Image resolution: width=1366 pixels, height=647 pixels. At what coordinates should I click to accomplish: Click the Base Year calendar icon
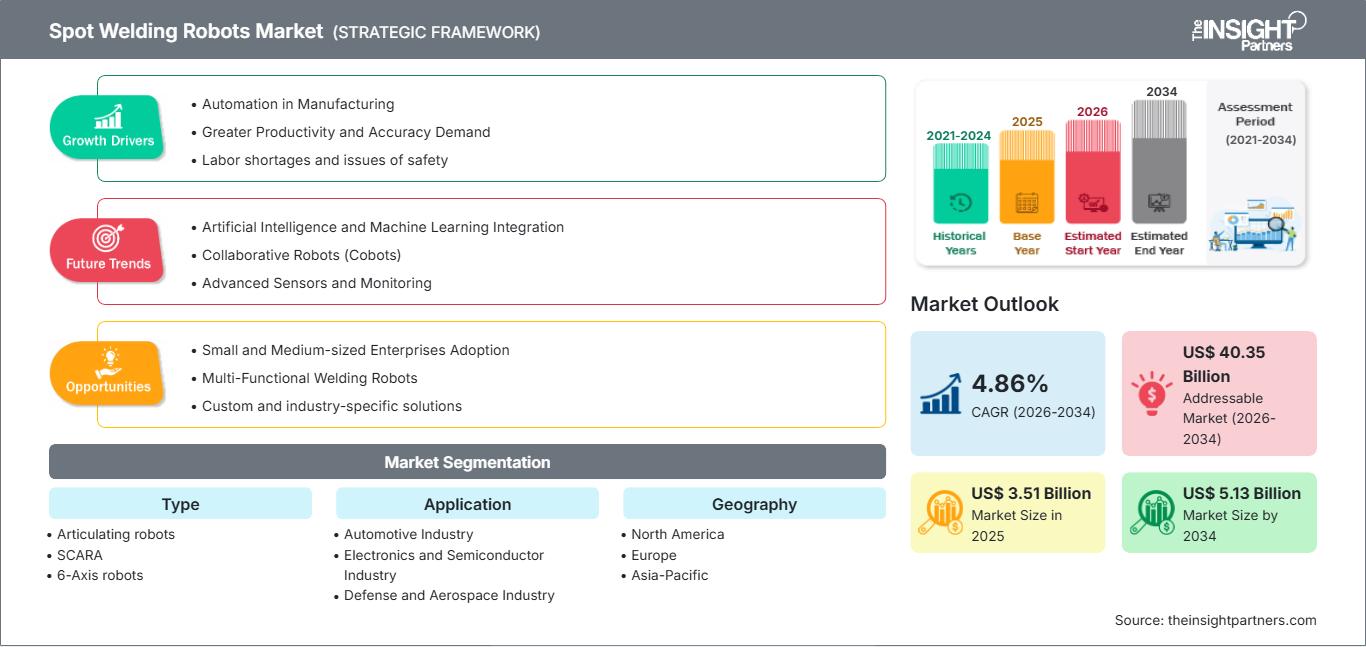pyautogui.click(x=1027, y=203)
